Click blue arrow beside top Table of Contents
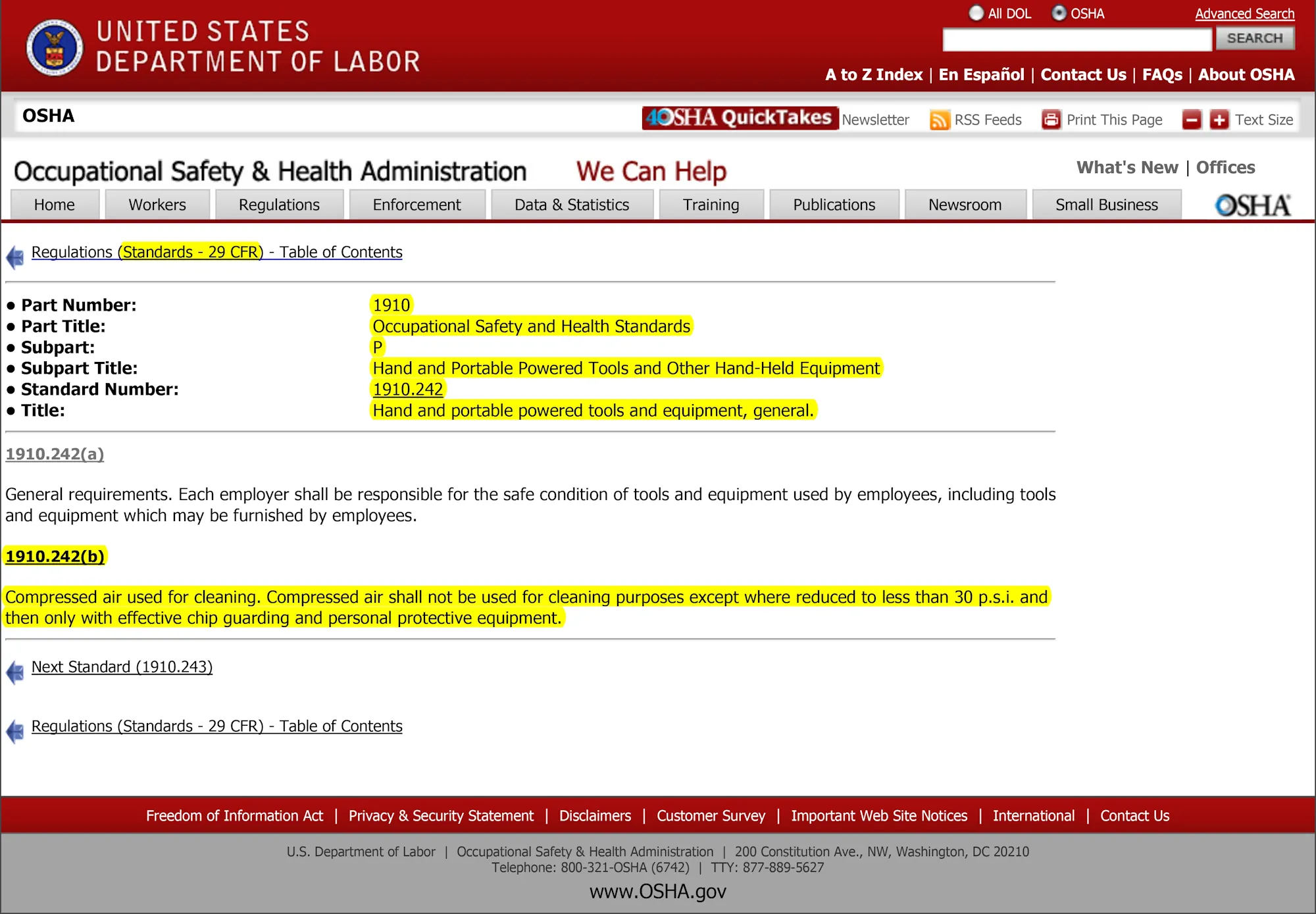The image size is (1316, 914). click(15, 257)
